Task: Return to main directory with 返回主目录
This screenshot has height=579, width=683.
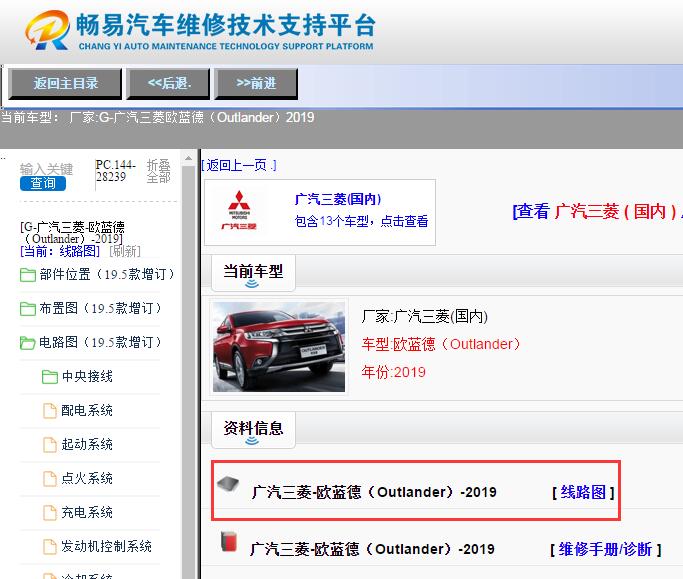Action: 65,83
